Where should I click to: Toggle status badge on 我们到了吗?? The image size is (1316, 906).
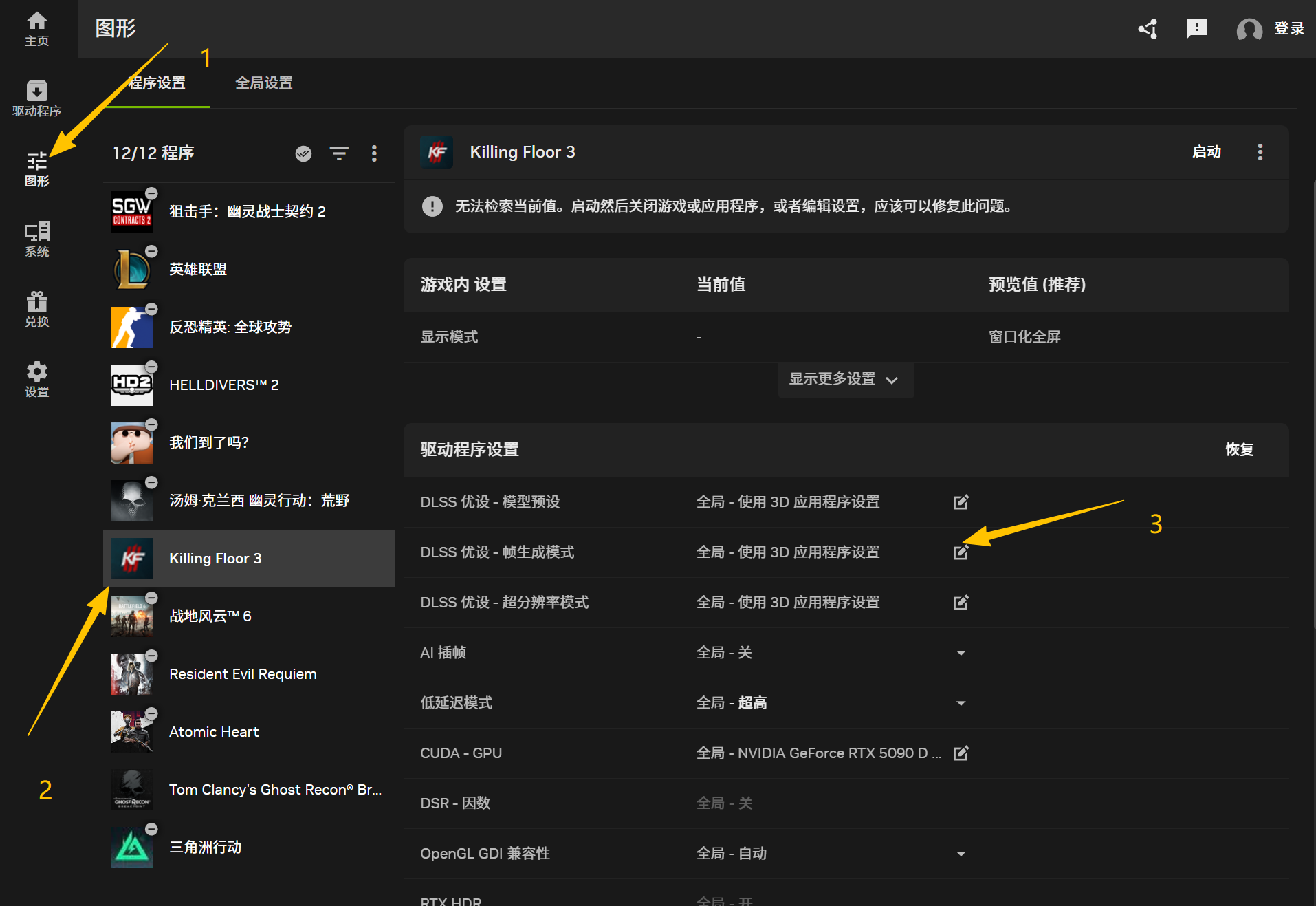pyautogui.click(x=152, y=424)
